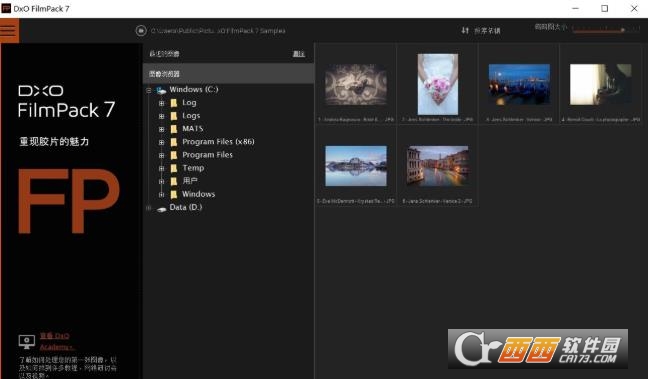Screen dimensions: 648x379
Task: Maximize the DxO FilmPack 7 window
Action: (604, 8)
